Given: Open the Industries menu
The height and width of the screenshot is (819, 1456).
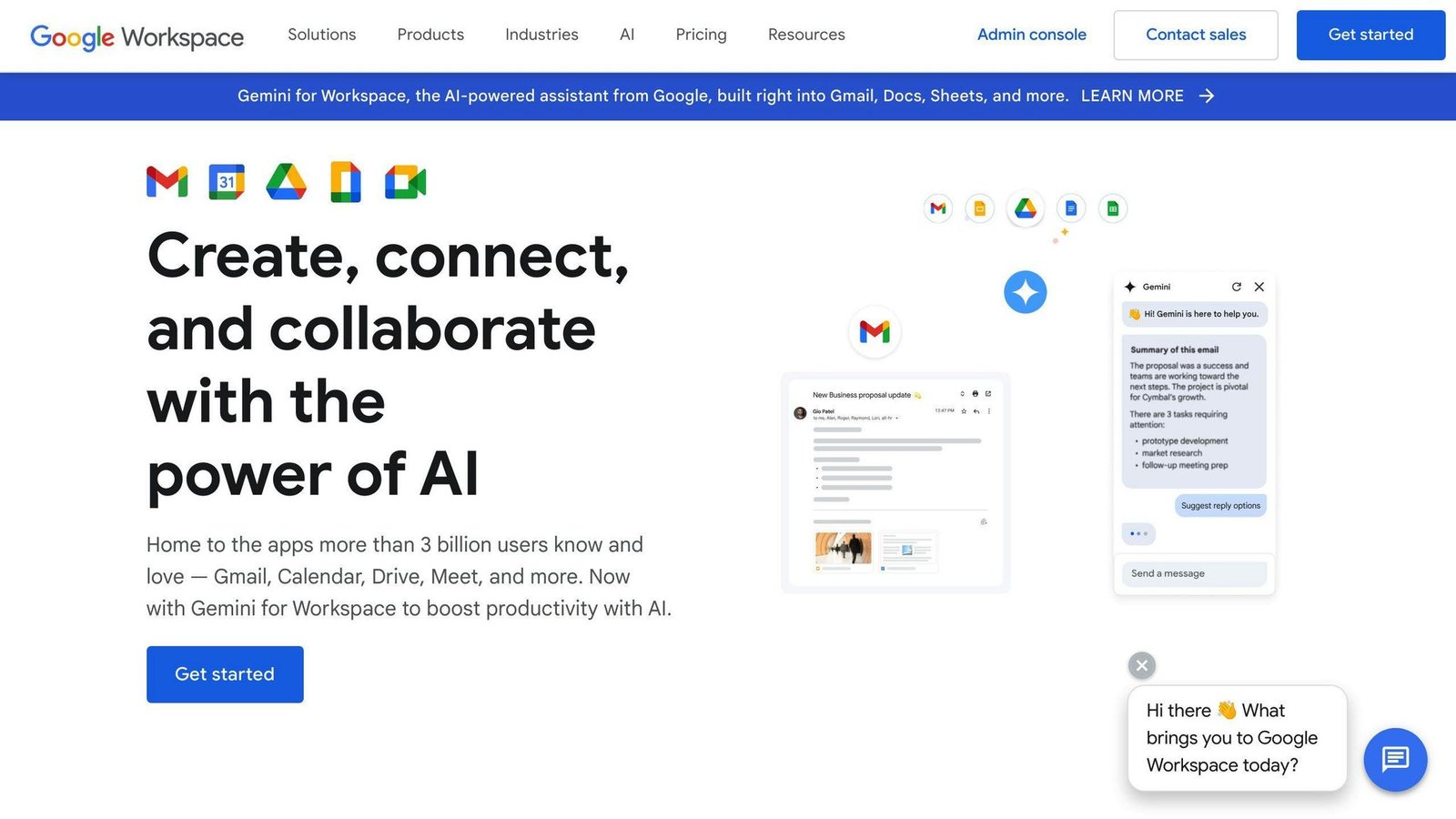Looking at the screenshot, I should (541, 35).
